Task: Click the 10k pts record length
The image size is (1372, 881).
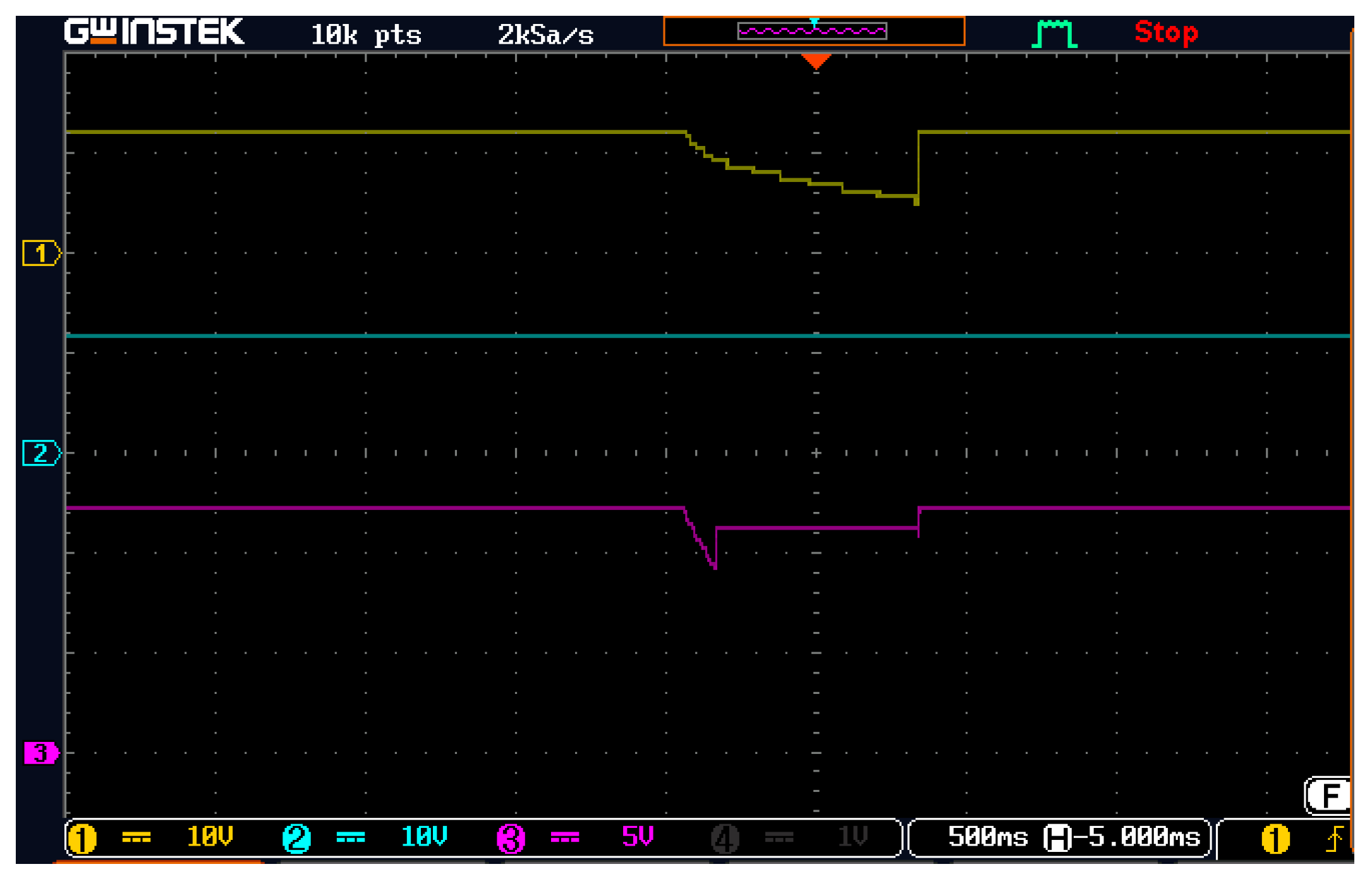Action: pos(366,35)
